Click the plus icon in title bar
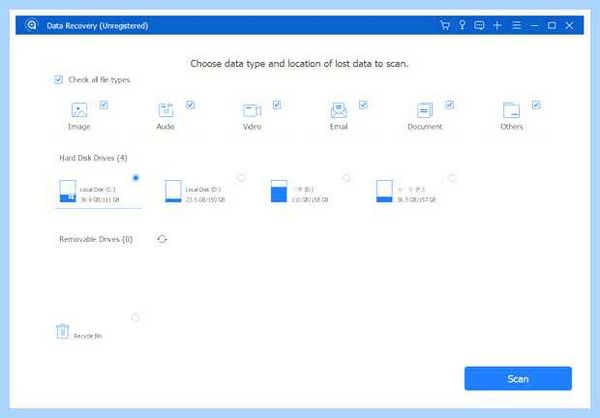600x418 pixels. [x=497, y=25]
